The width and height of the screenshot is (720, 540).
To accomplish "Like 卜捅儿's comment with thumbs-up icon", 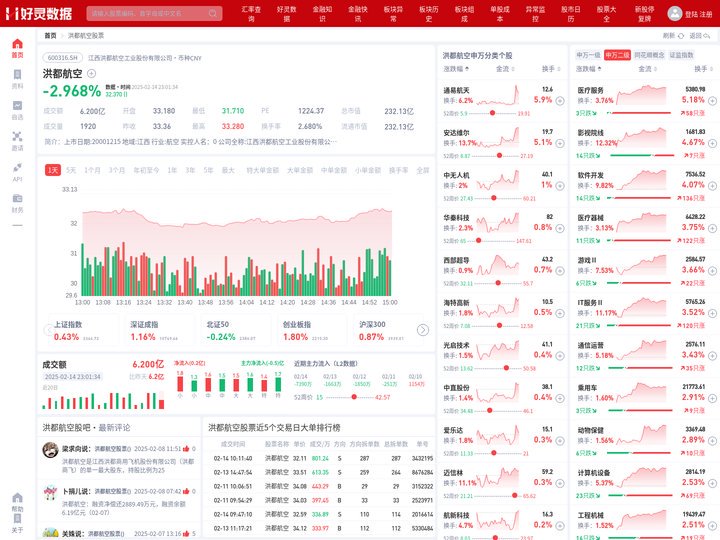I will click(186, 491).
